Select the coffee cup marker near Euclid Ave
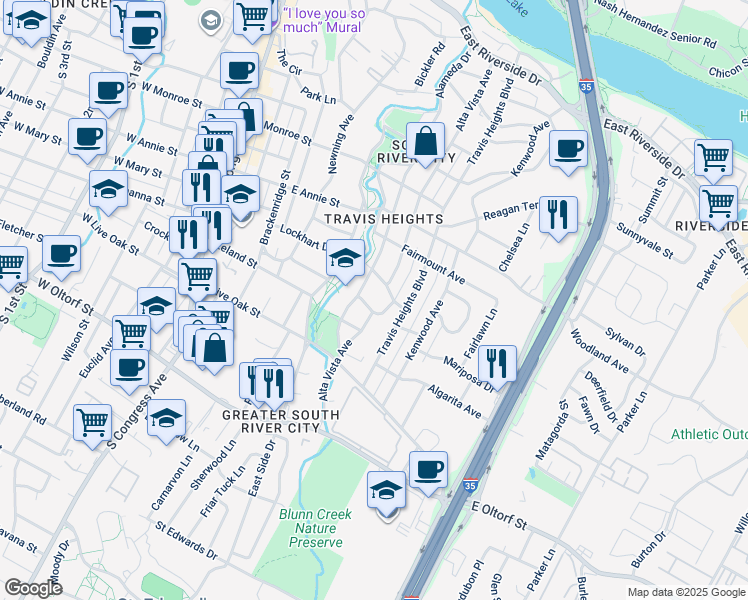Screen dimensions: 748x600 pos(129,367)
